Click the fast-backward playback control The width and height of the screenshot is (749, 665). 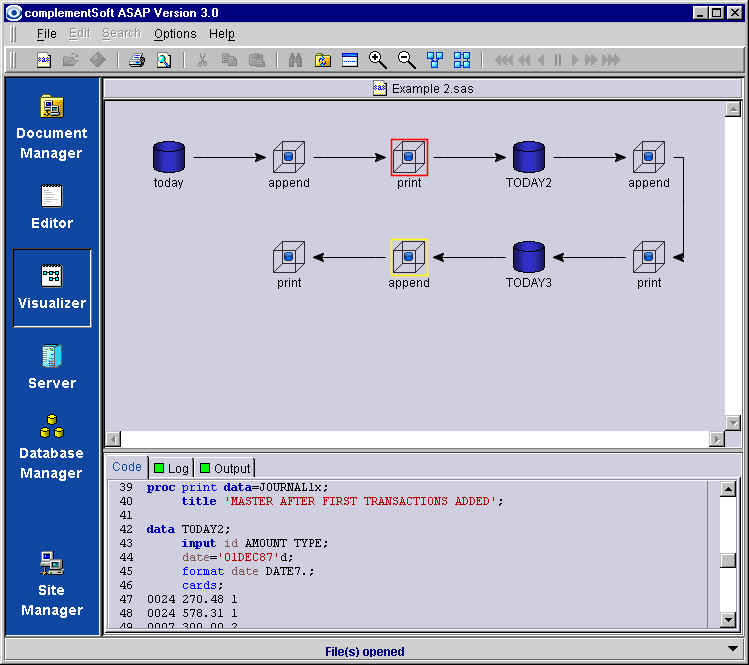pyautogui.click(x=524, y=60)
